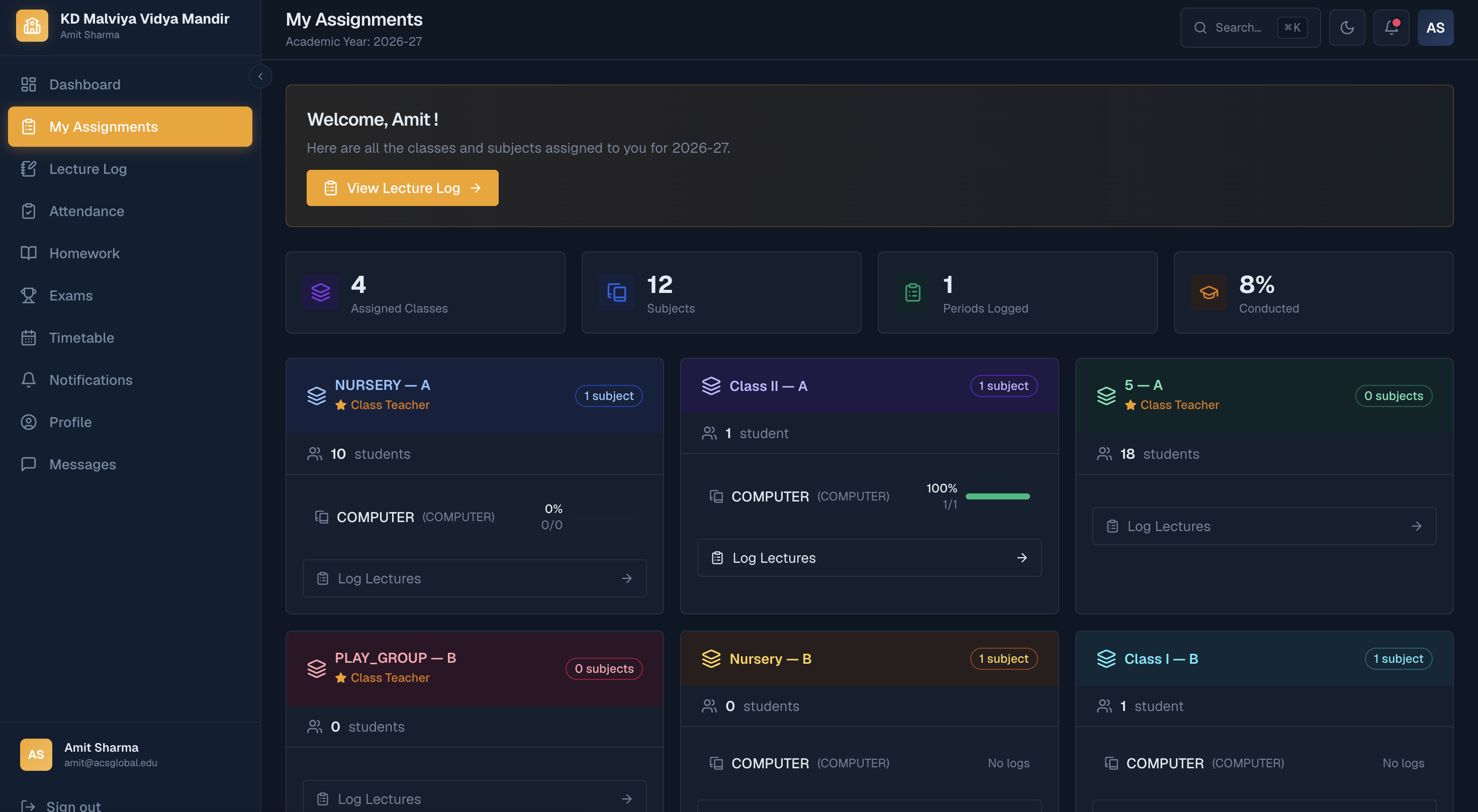The width and height of the screenshot is (1478, 812).
Task: Click Log Lectures in 5 — A card
Action: click(x=1264, y=527)
